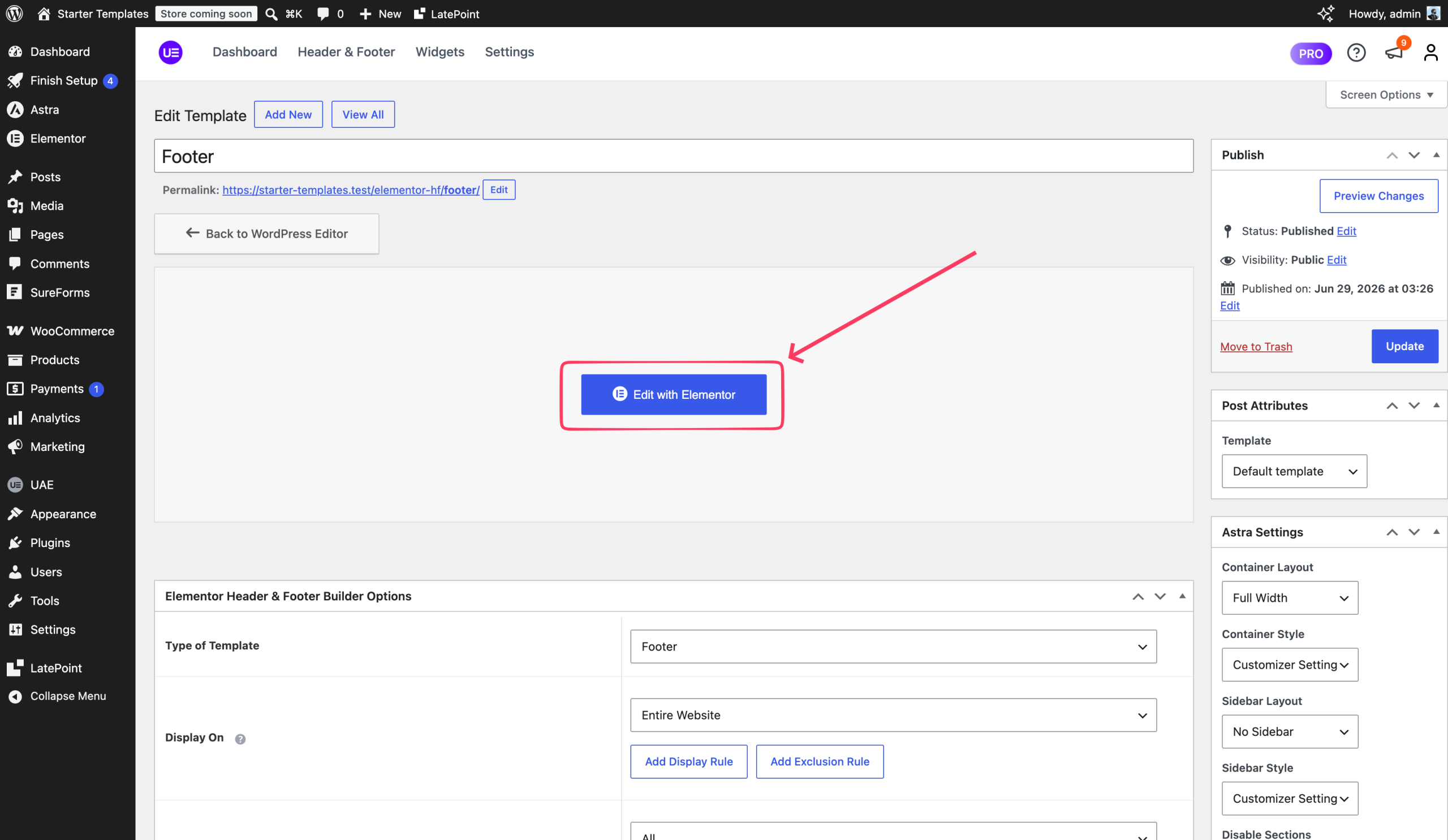
Task: Open the Container Style dropdown
Action: (x=1290, y=665)
